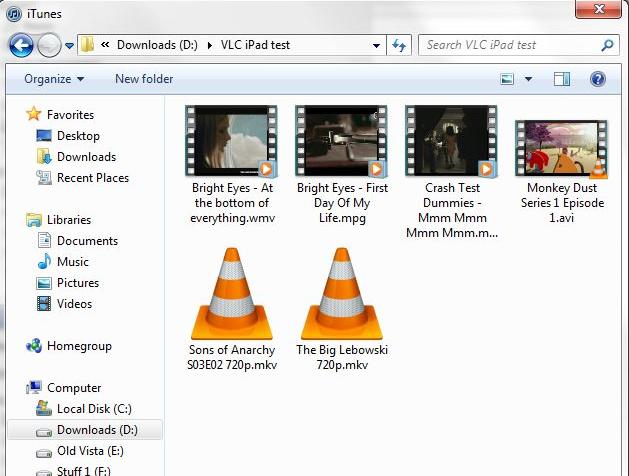The image size is (629, 476).
Task: Select Homegroup in navigation pane
Action: tap(79, 346)
